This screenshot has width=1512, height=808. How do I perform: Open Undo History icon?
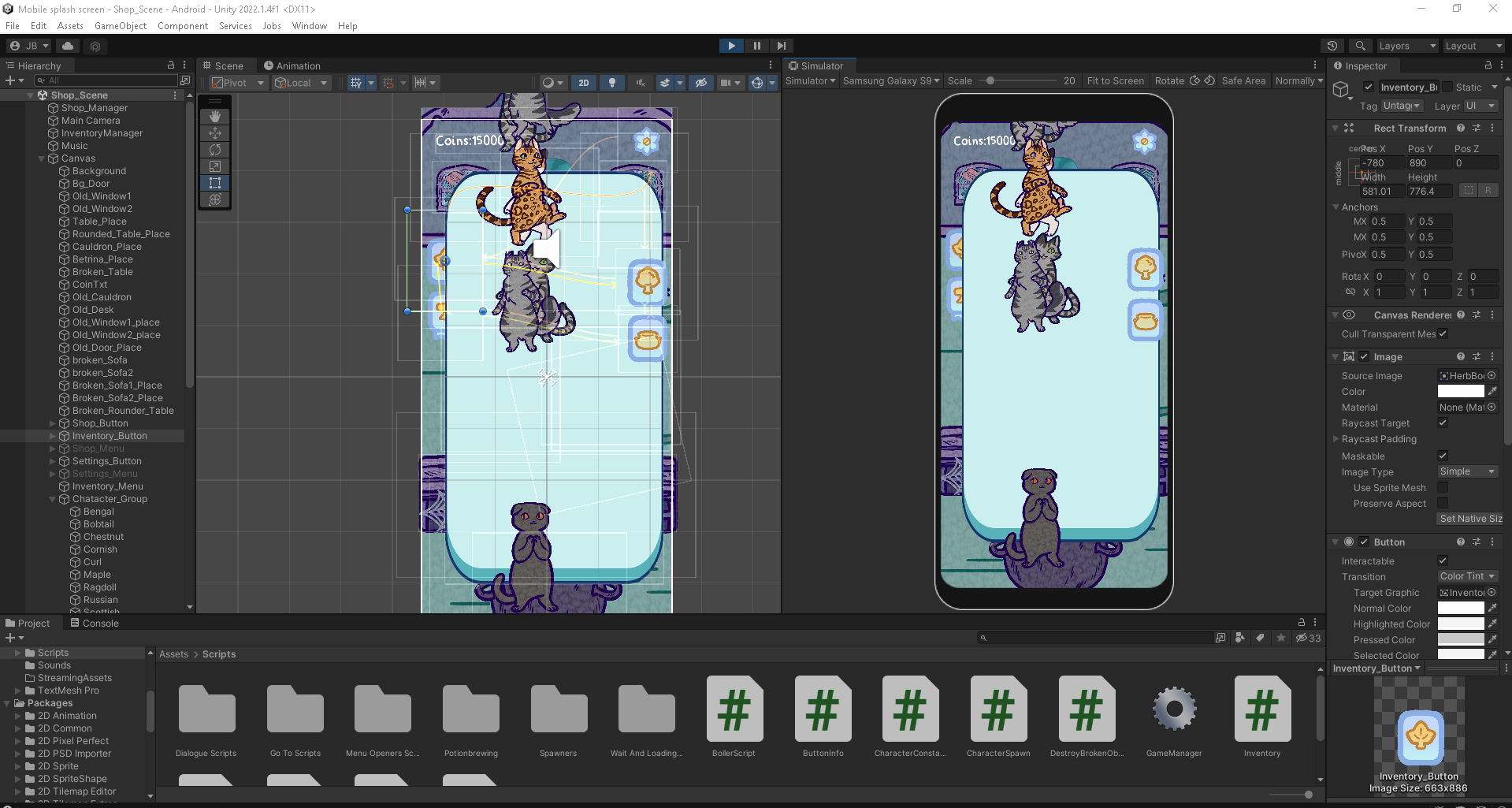click(1332, 46)
